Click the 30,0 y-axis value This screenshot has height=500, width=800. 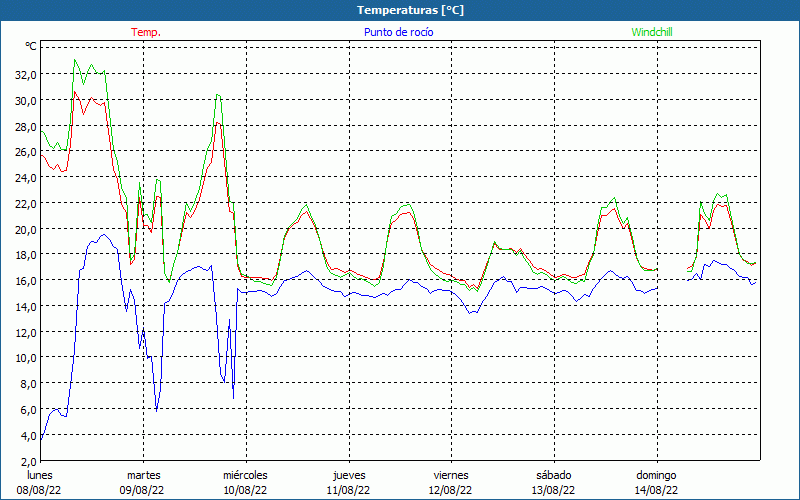pyautogui.click(x=26, y=101)
